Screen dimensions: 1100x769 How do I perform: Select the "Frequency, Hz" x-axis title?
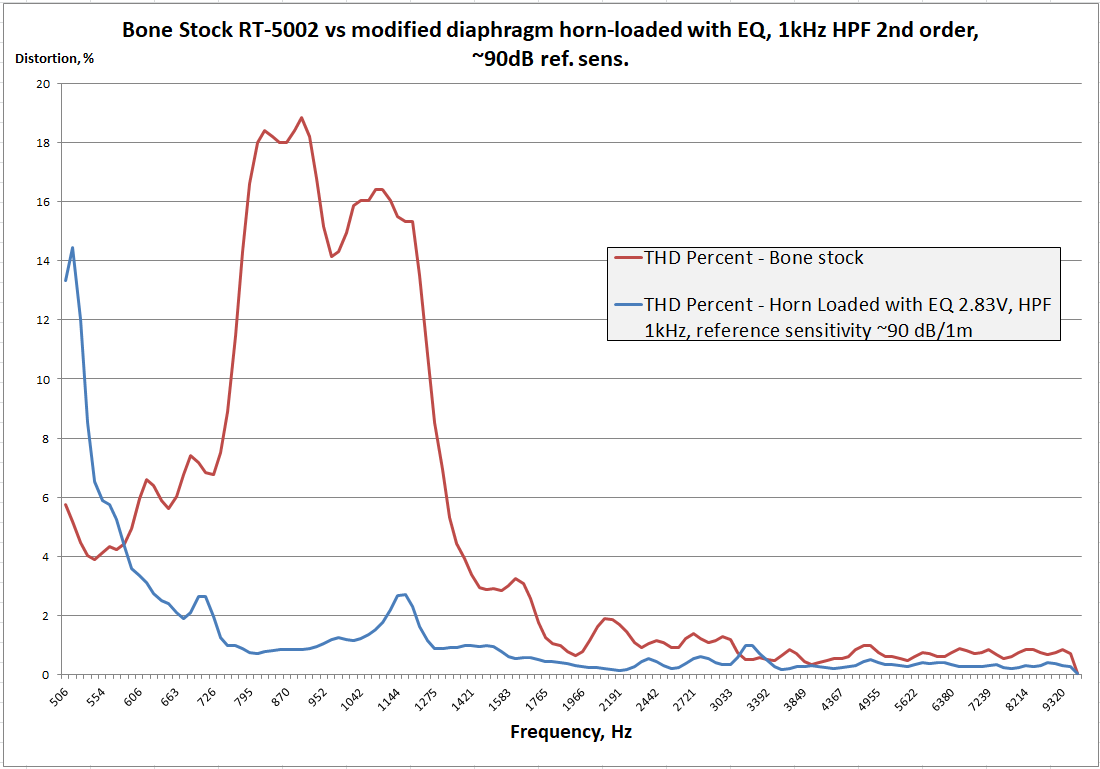(x=571, y=732)
